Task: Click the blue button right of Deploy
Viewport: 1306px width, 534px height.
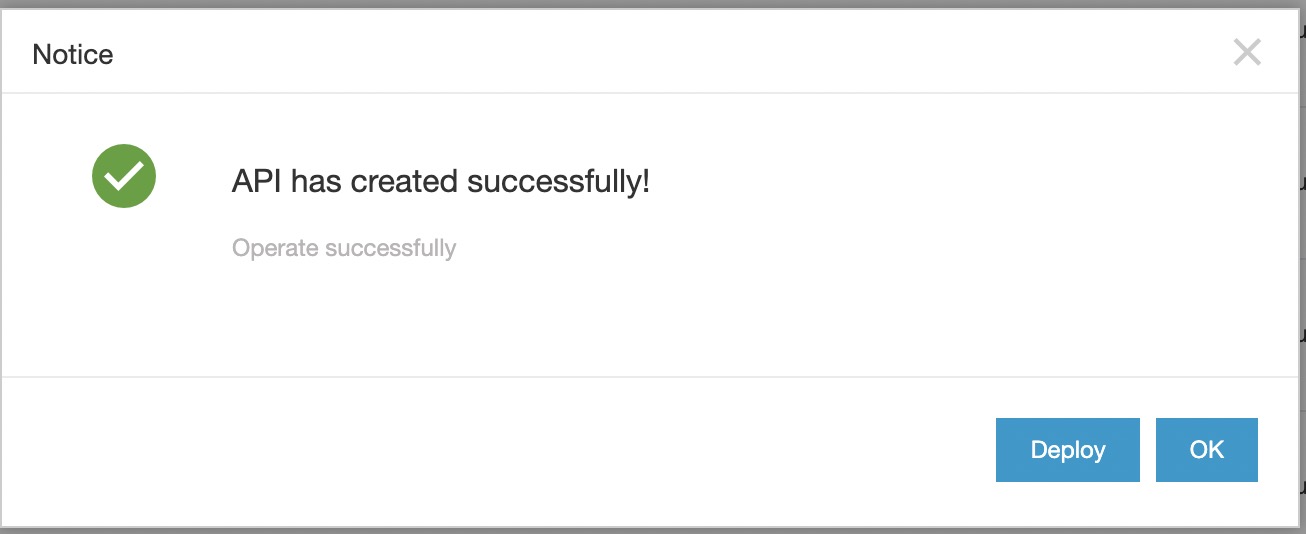Action: click(x=1206, y=450)
